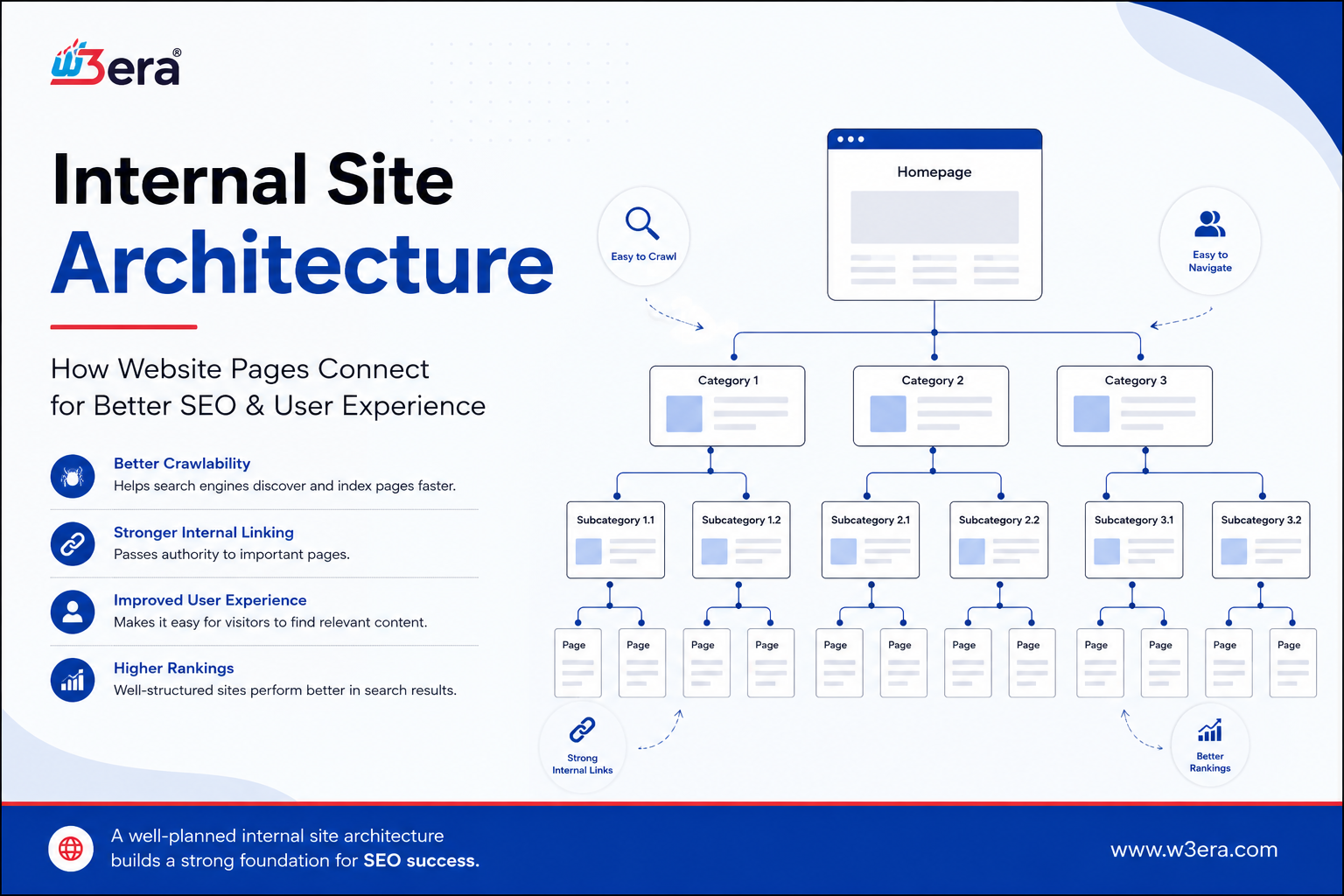Click the w3era logo
Image resolution: width=1344 pixels, height=896 pixels.
pyautogui.click(x=115, y=63)
